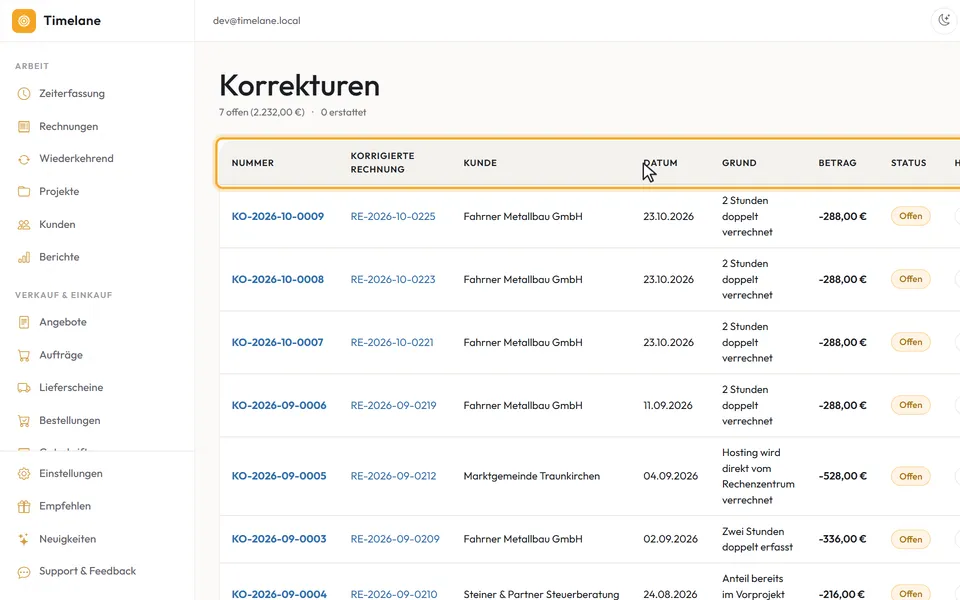Click the Aufträge cart icon
Screen dimensions: 960x600
(24, 355)
